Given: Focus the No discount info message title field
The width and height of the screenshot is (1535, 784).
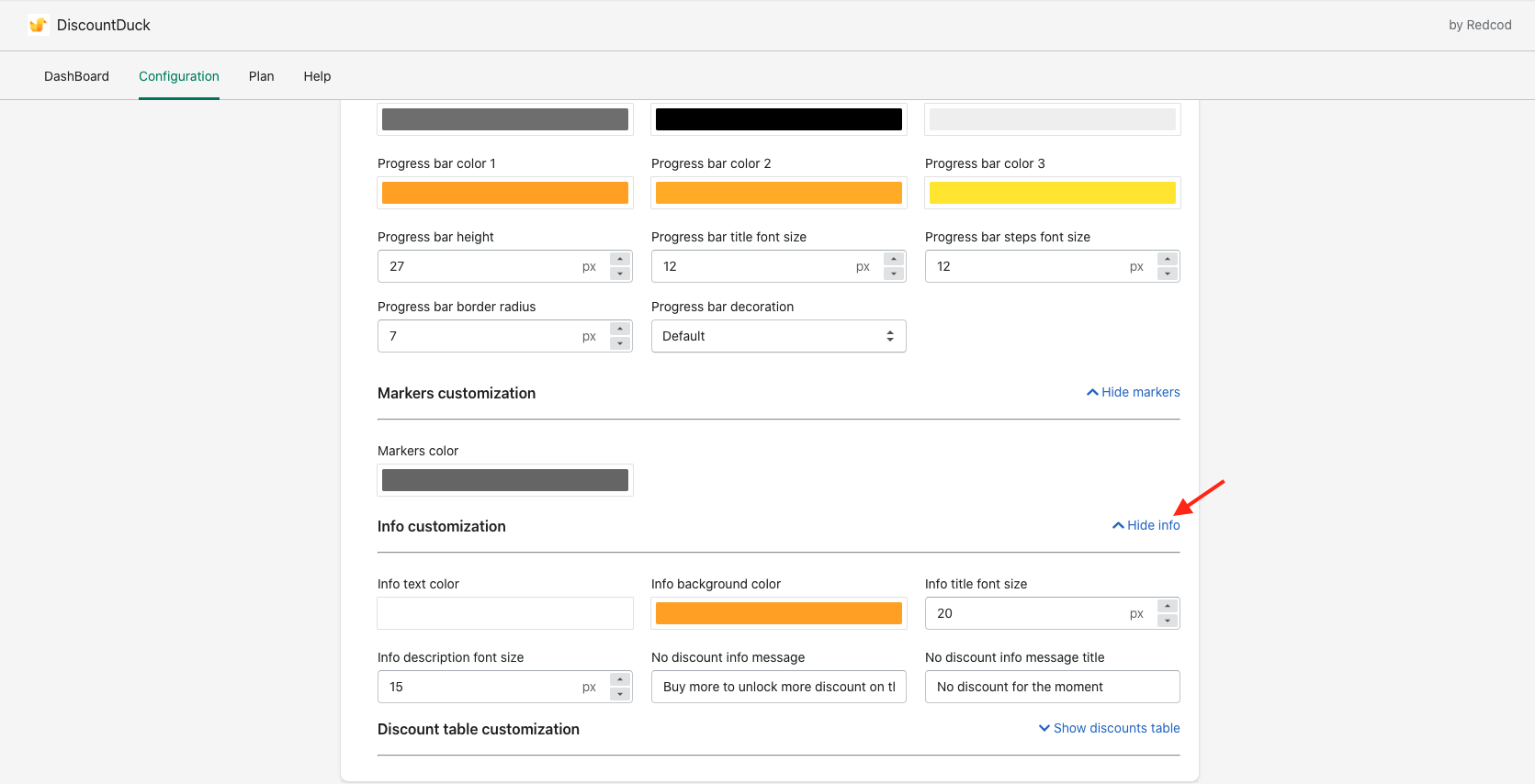Looking at the screenshot, I should [1052, 687].
